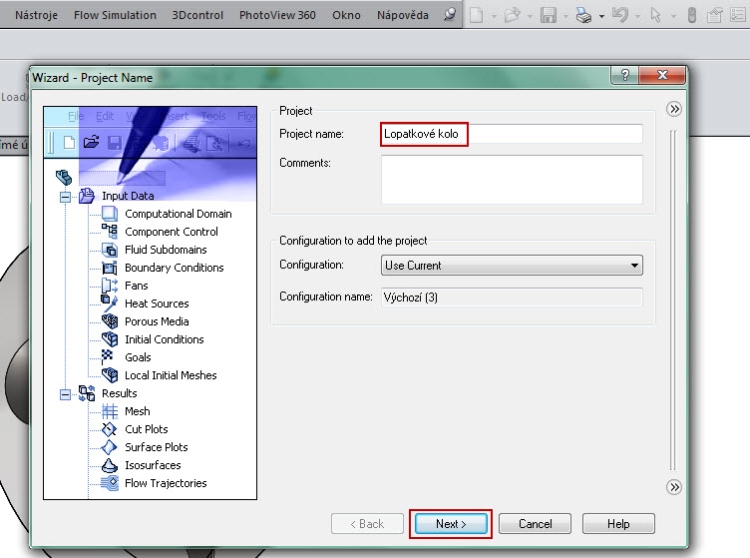
Task: Click the wizard title bar question-mark help button
Action: click(625, 75)
